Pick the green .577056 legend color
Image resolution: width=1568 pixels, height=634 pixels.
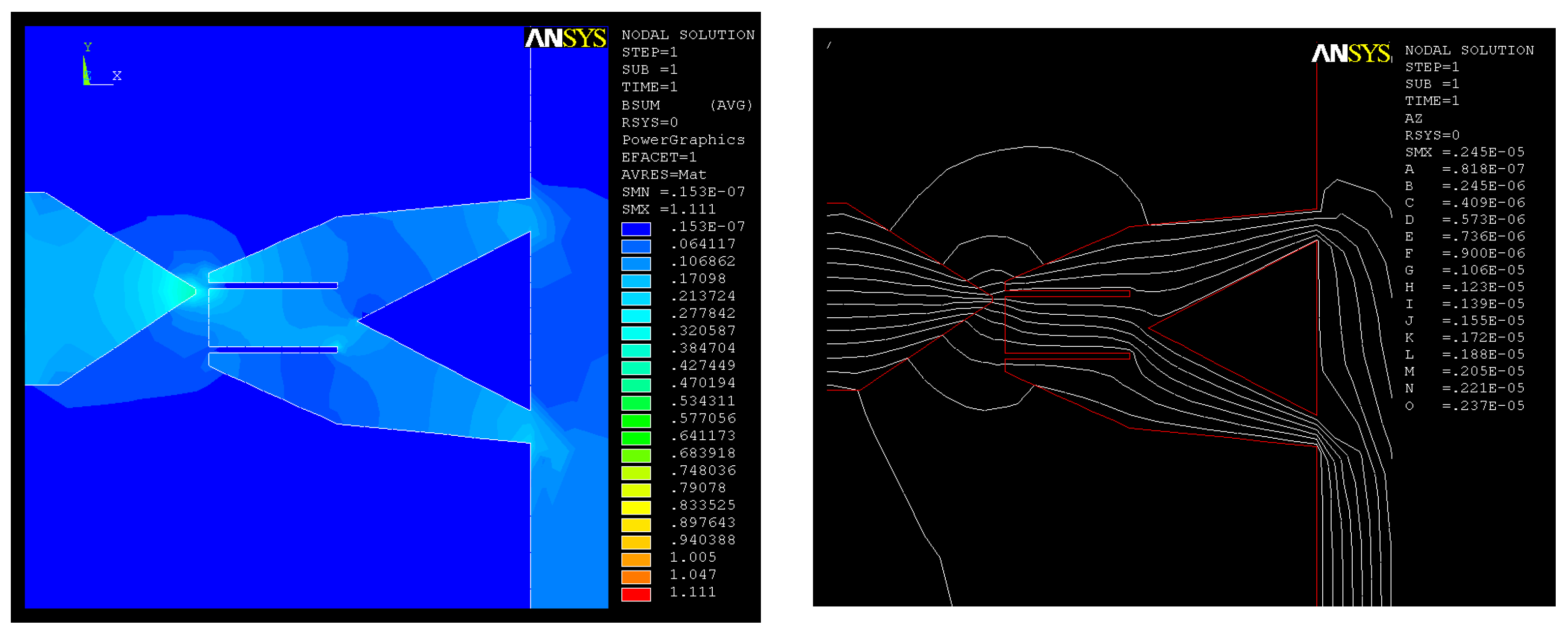636,420
